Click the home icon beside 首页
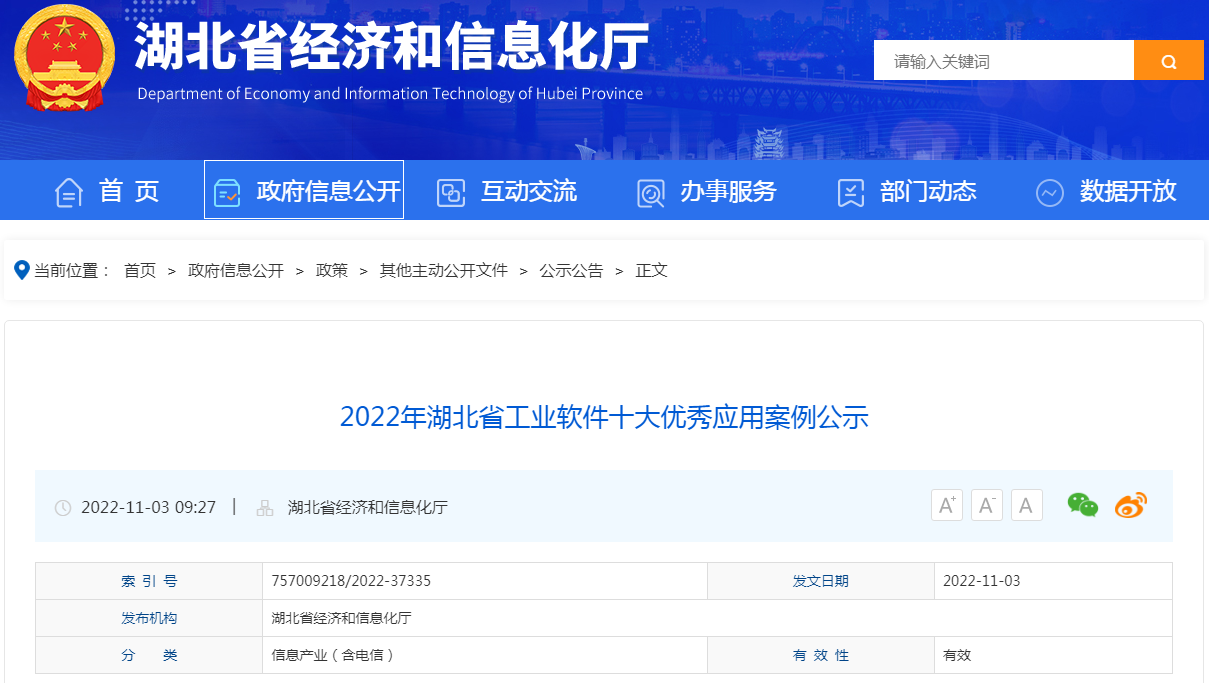The height and width of the screenshot is (683, 1209). coord(67,190)
